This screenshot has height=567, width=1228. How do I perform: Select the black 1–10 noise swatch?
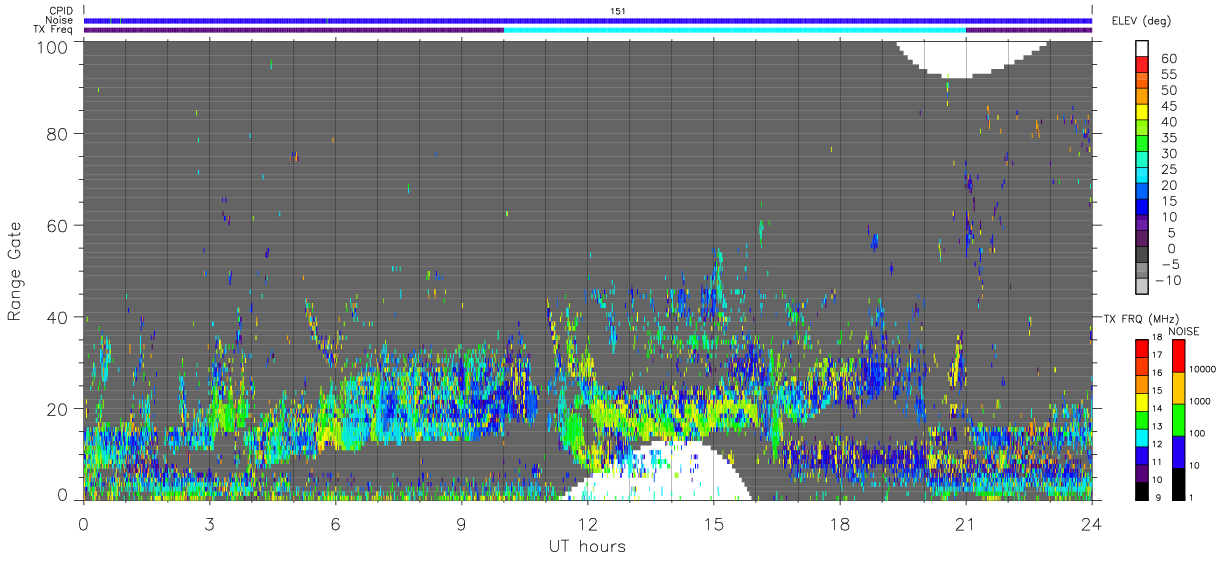[1177, 484]
